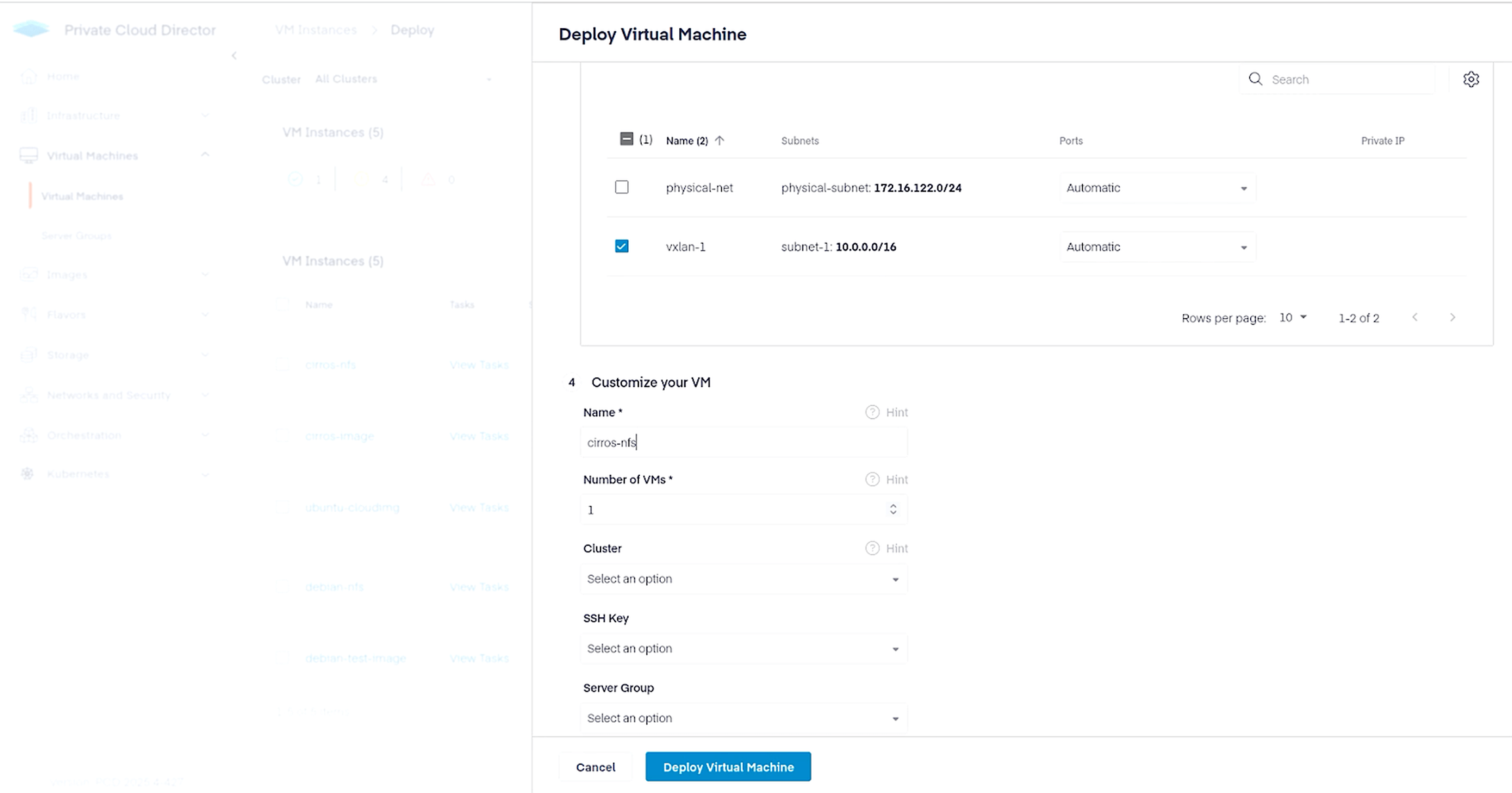
Task: Click the Name column sort arrow
Action: (x=719, y=140)
